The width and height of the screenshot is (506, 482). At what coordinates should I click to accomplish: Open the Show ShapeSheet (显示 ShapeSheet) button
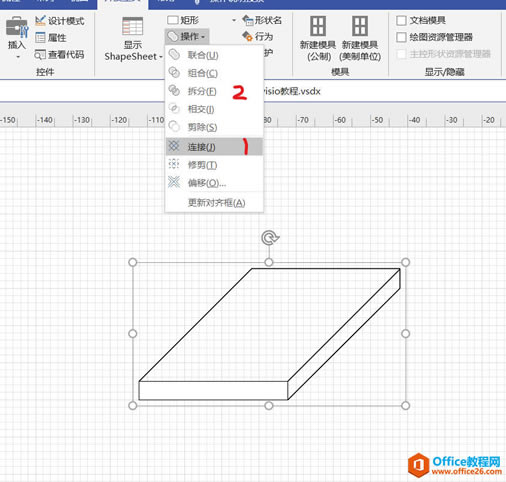pos(133,39)
